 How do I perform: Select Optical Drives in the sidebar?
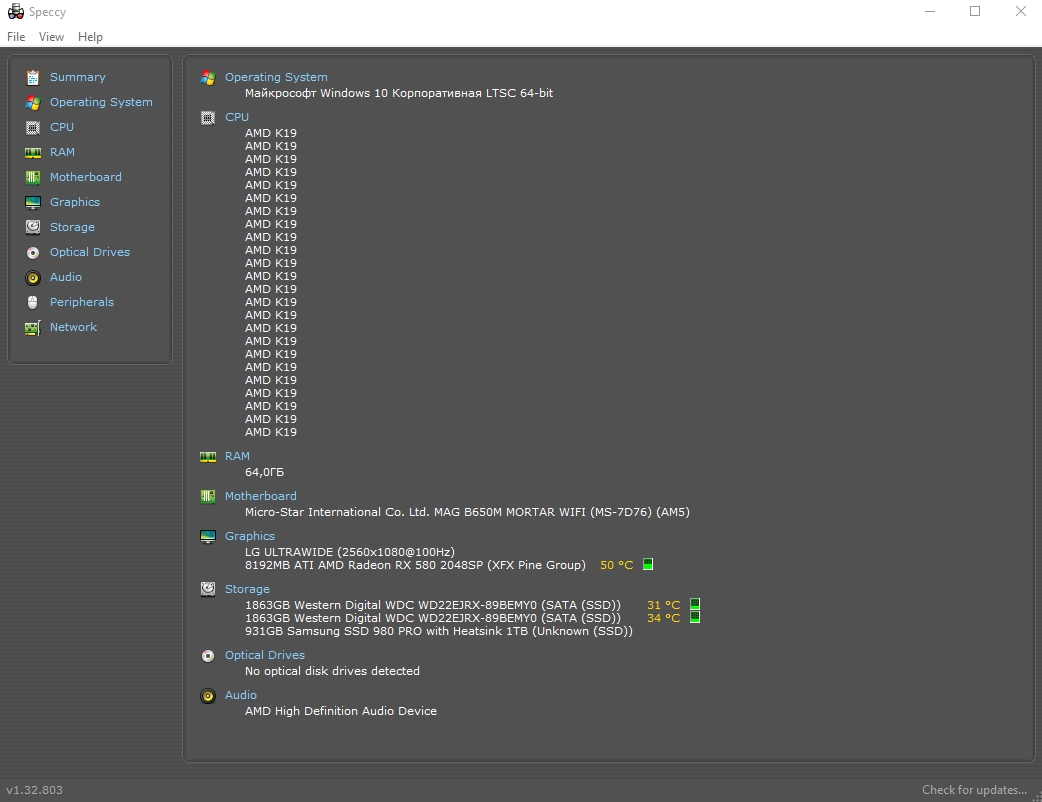point(90,252)
